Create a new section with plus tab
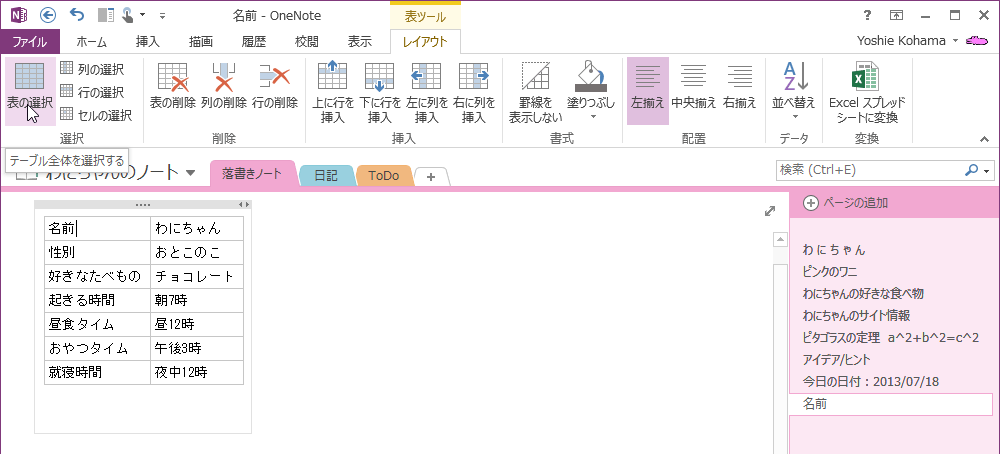 (431, 177)
